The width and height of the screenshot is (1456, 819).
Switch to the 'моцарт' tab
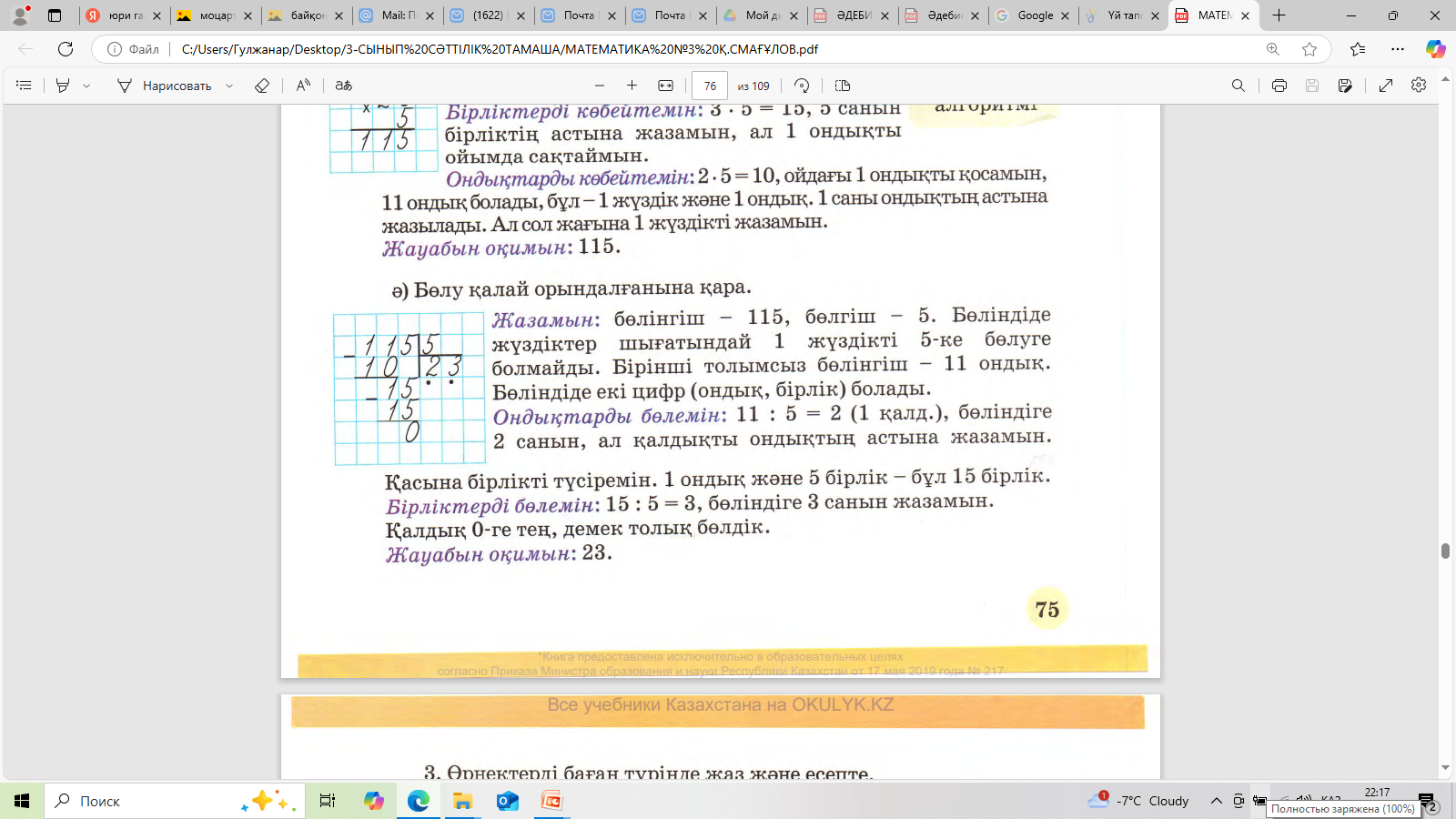point(215,15)
